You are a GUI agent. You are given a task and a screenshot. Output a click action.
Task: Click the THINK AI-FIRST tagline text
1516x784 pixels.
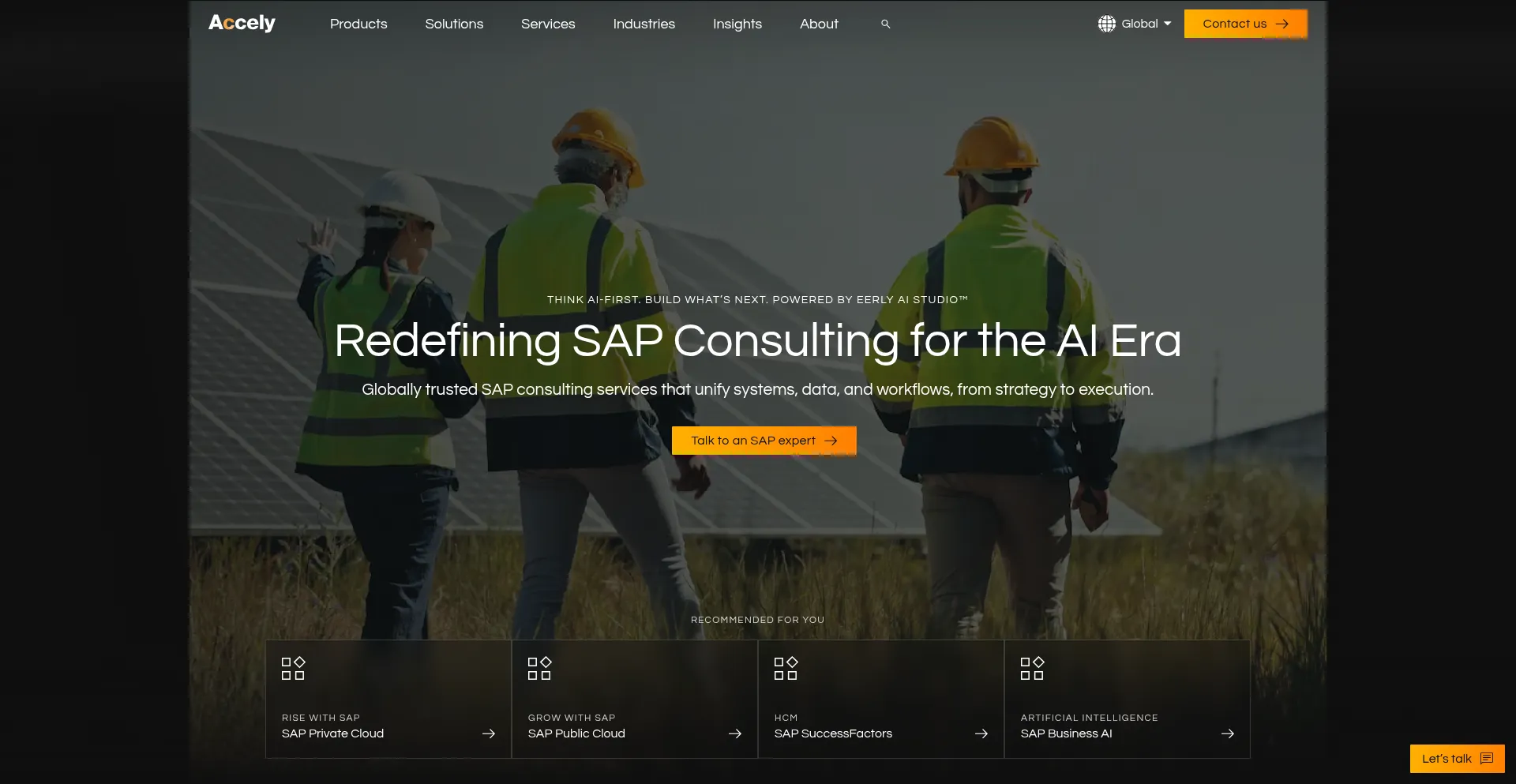point(757,300)
